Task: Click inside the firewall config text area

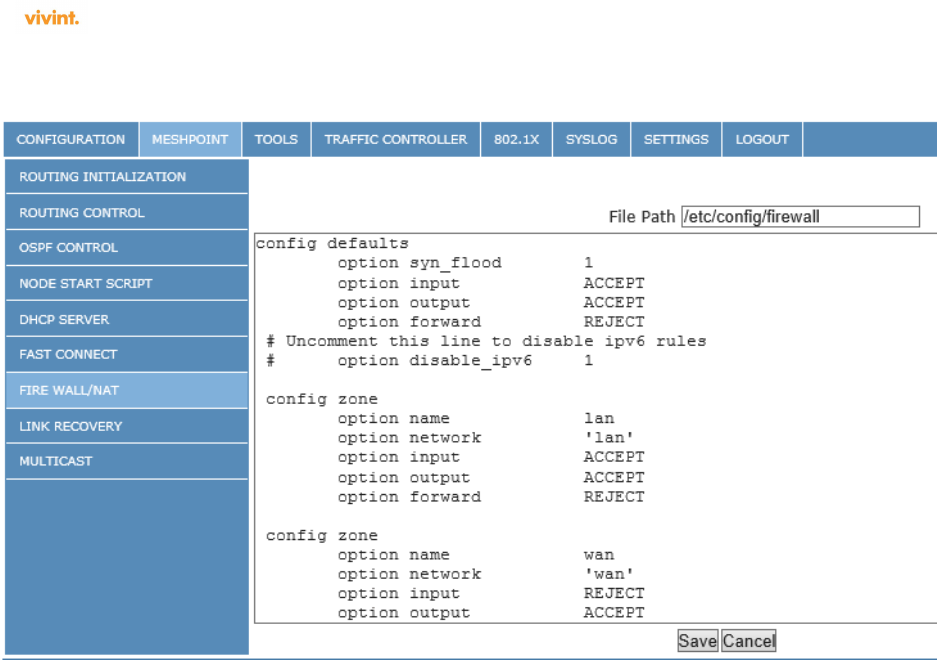Action: 595,428
